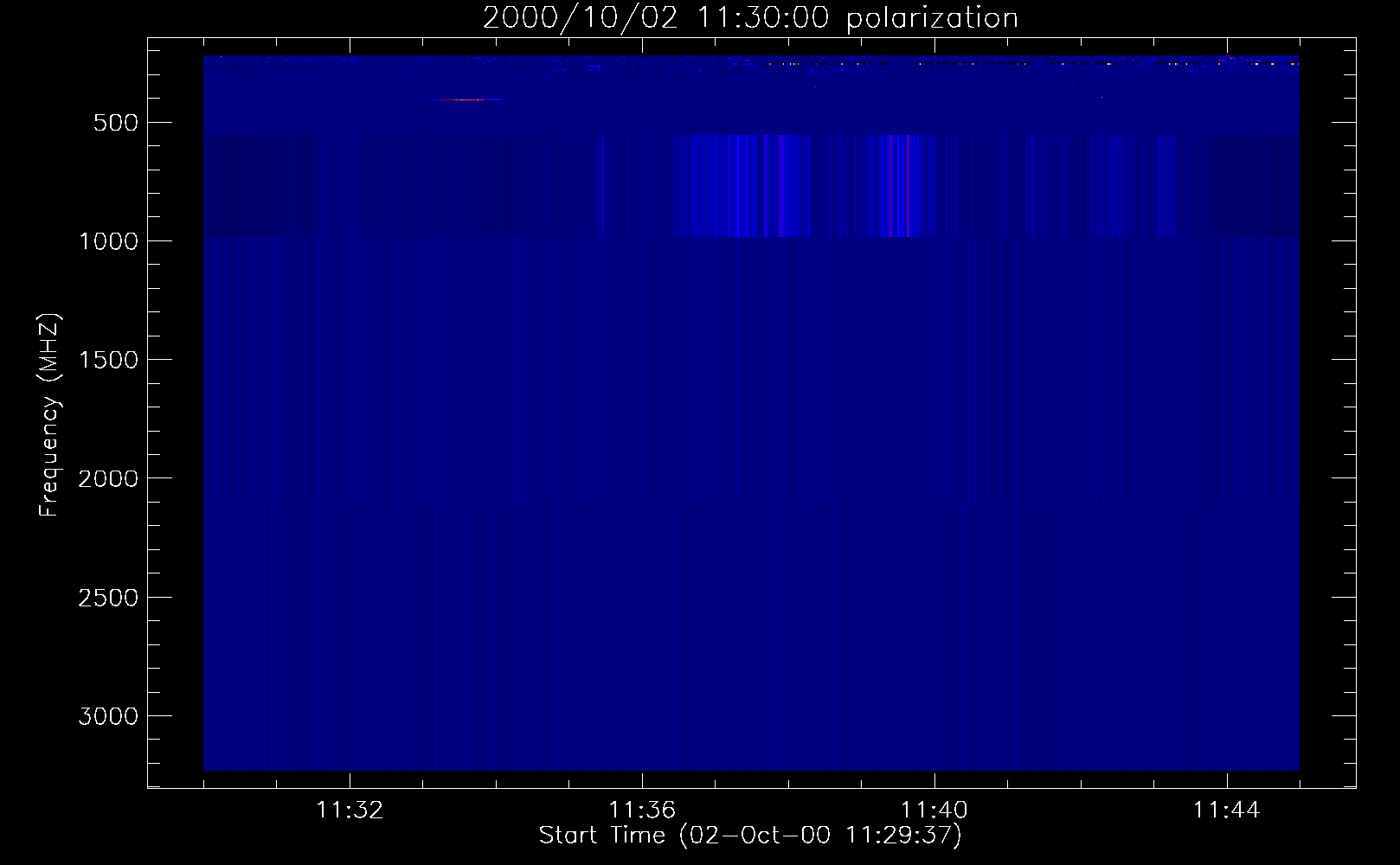1400x865 pixels.
Task: Click the 2000 frequency tick label
Action: point(108,478)
